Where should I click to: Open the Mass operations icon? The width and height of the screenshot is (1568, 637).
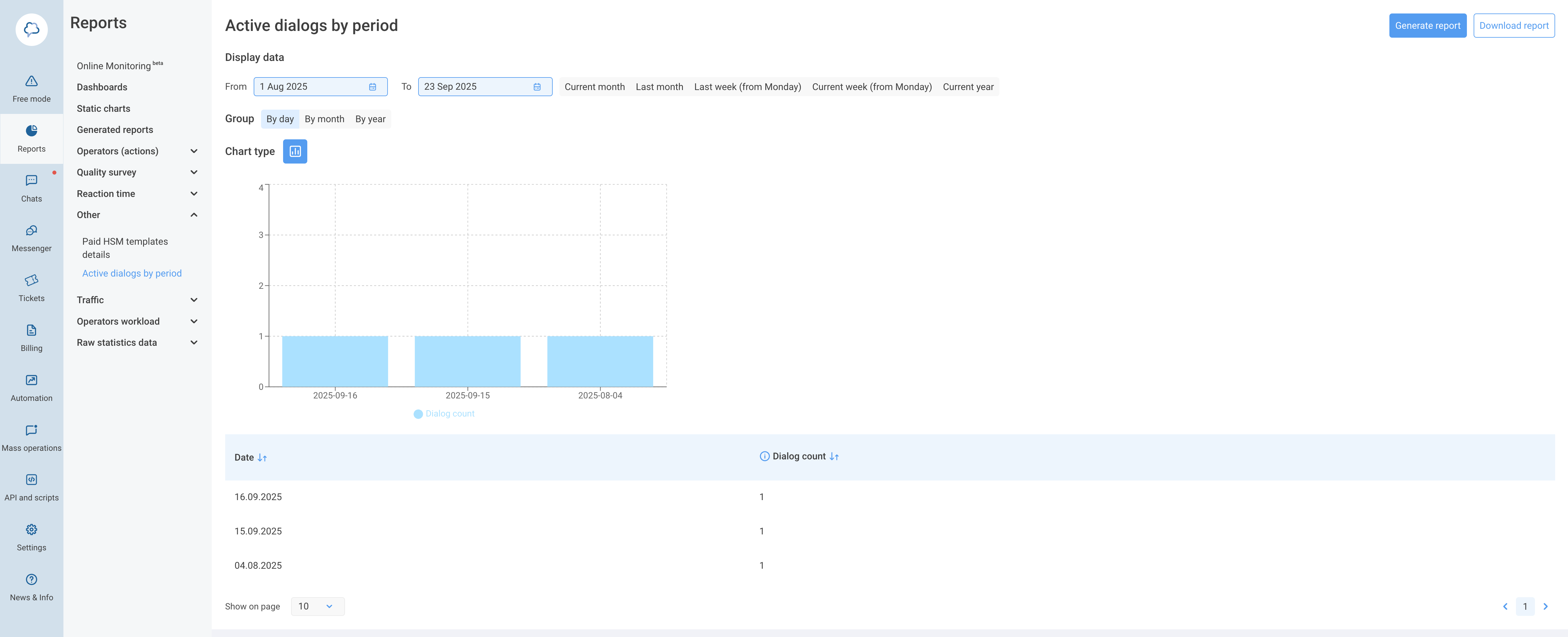click(x=32, y=430)
